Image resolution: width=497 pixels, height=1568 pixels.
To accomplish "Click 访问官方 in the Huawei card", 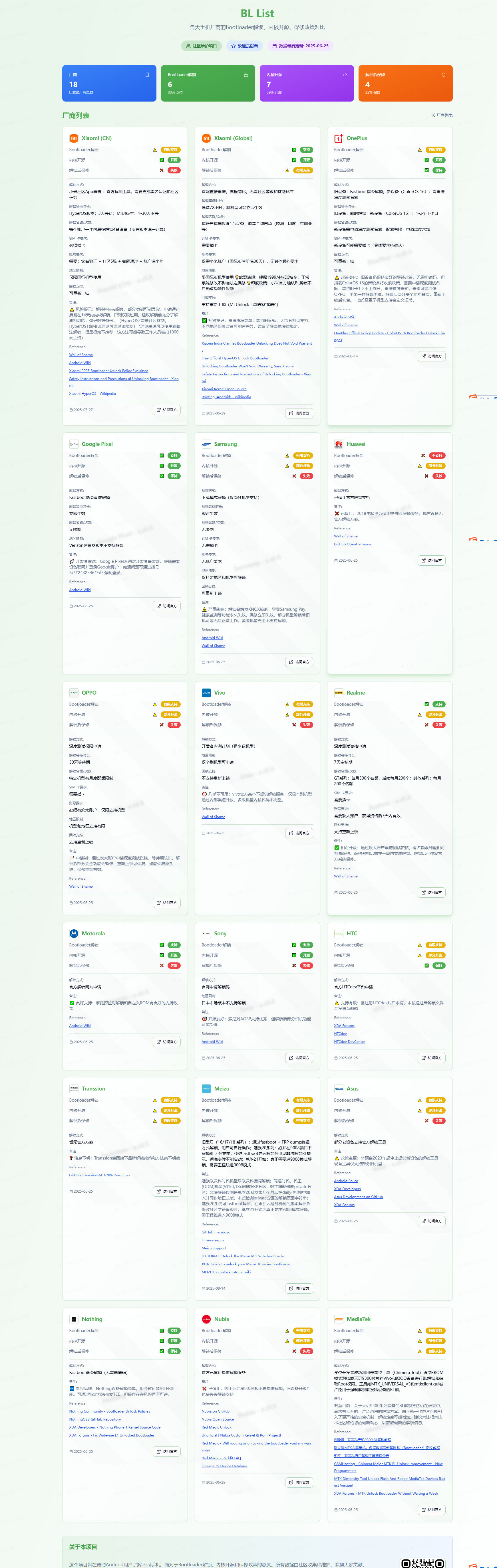I will coord(431,561).
